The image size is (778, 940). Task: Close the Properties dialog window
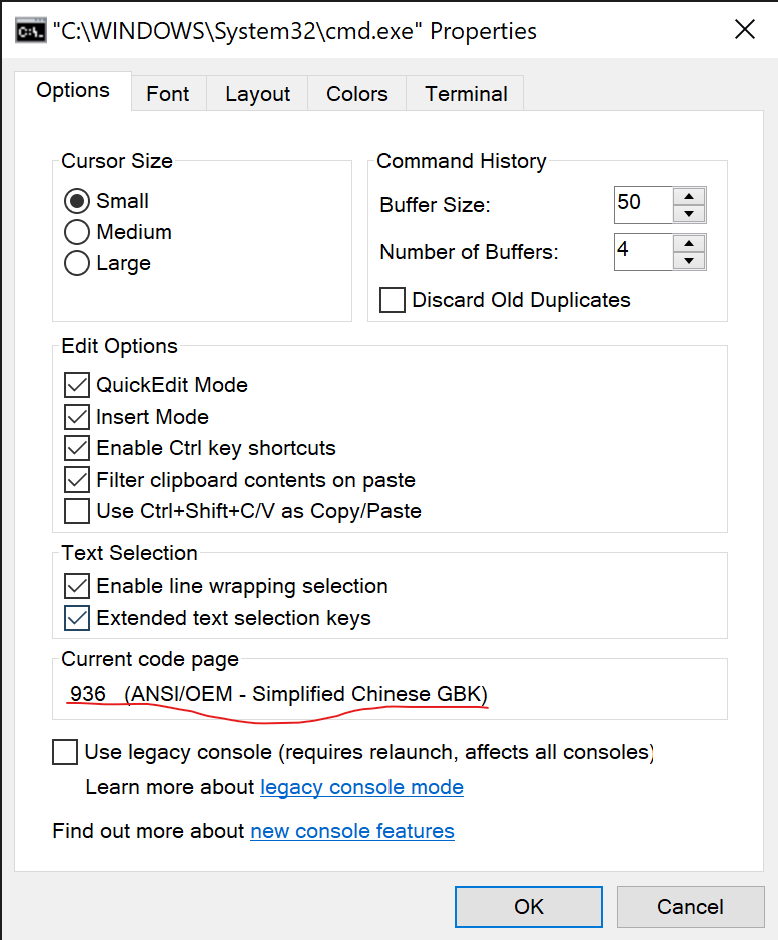pos(745,30)
